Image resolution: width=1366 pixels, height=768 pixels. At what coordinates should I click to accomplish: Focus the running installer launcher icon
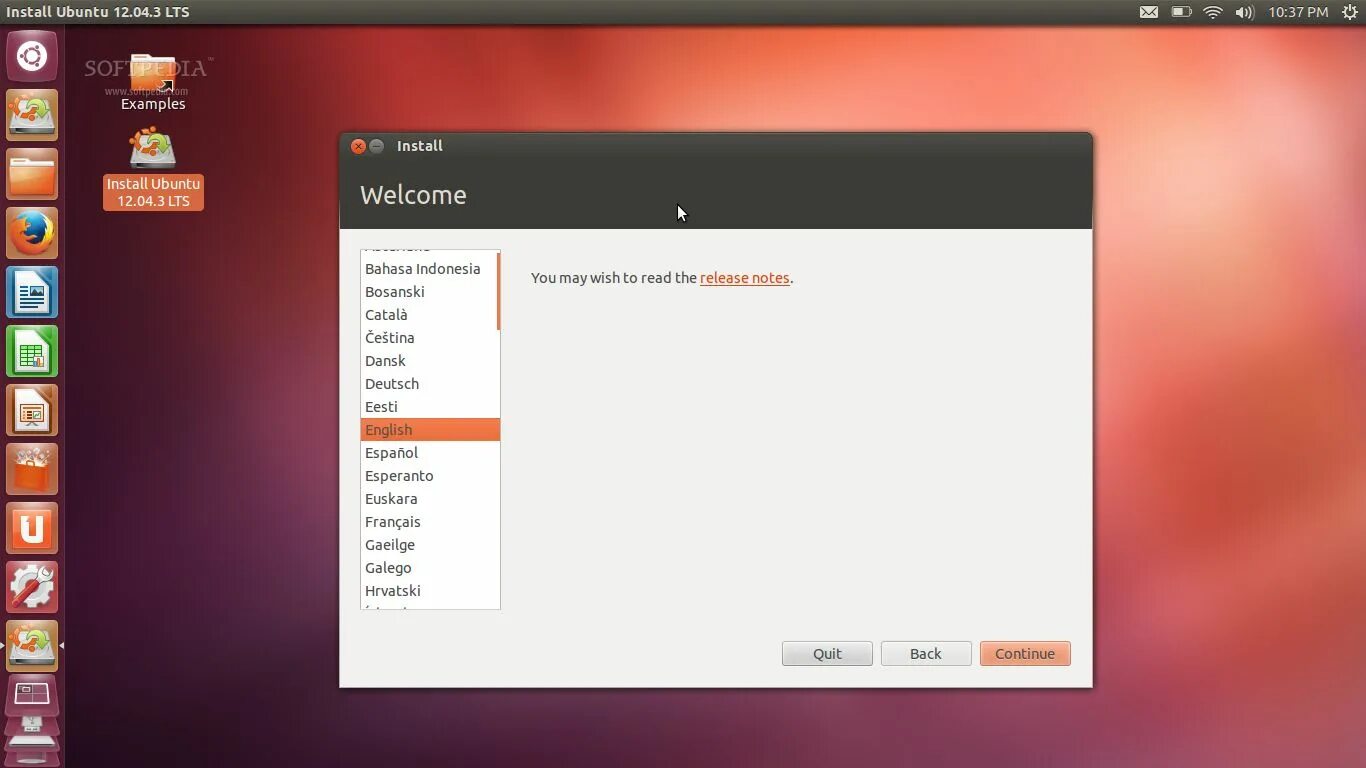click(32, 646)
